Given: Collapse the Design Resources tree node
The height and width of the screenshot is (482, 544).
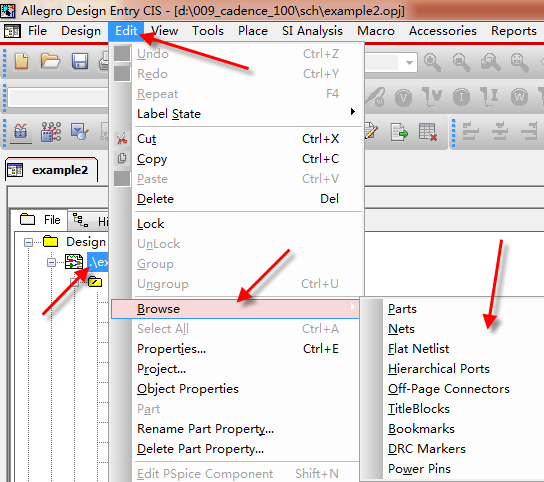Looking at the screenshot, I should 28,242.
